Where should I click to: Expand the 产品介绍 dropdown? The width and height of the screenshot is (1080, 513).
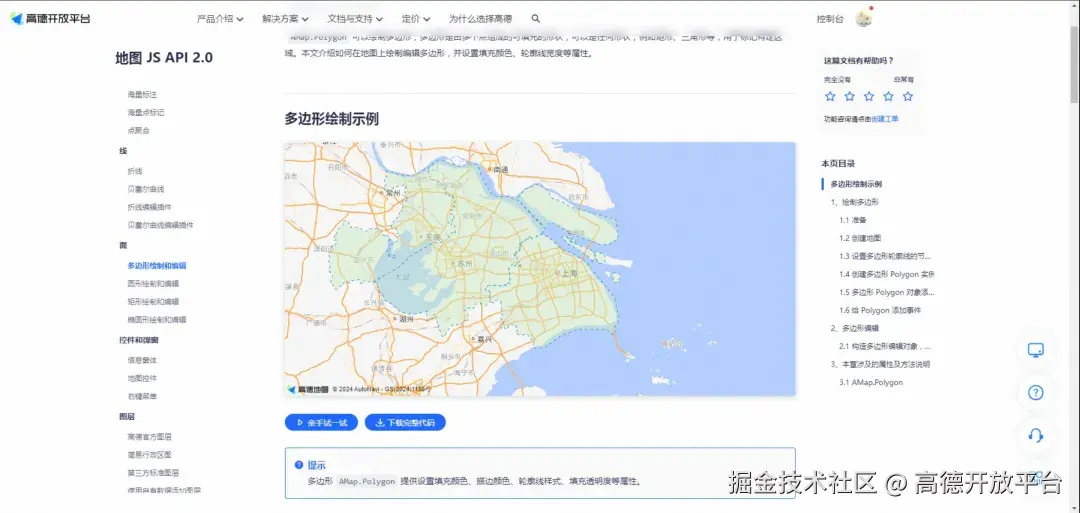point(220,19)
